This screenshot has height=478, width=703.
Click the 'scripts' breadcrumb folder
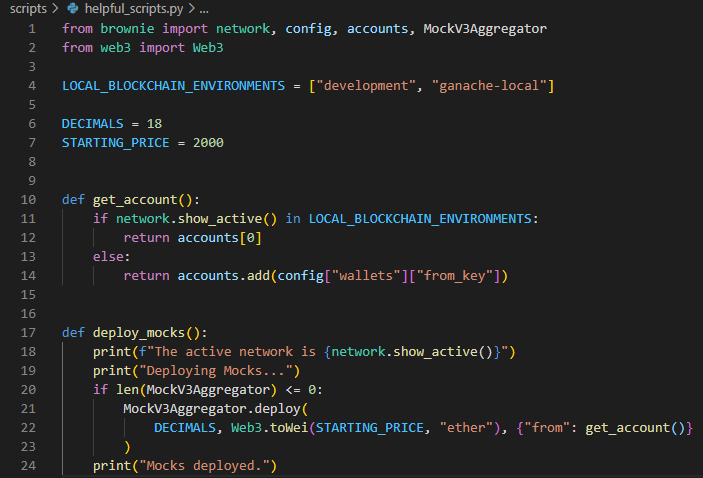tap(28, 9)
